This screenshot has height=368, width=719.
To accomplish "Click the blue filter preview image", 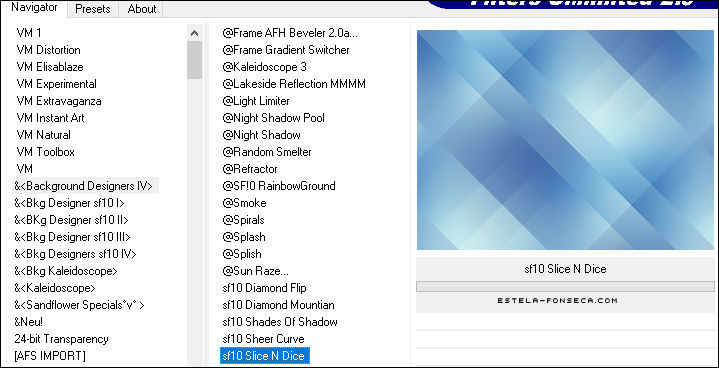I will (565, 140).
